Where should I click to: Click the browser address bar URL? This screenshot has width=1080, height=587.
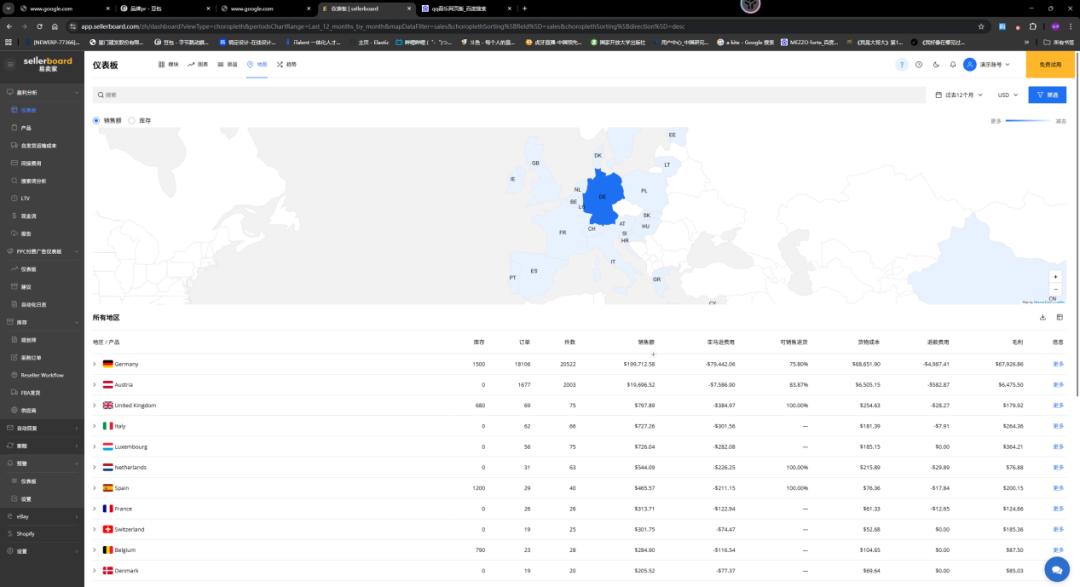click(x=382, y=26)
